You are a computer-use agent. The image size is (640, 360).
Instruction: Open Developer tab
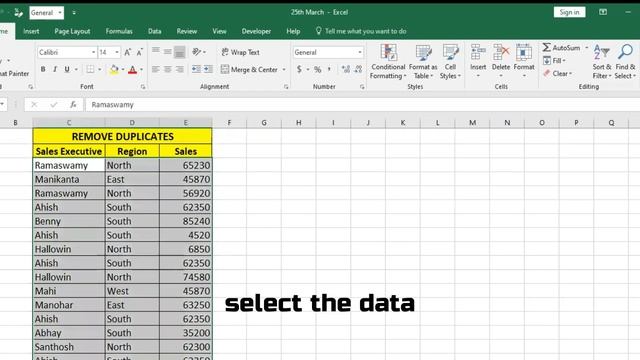pos(256,31)
